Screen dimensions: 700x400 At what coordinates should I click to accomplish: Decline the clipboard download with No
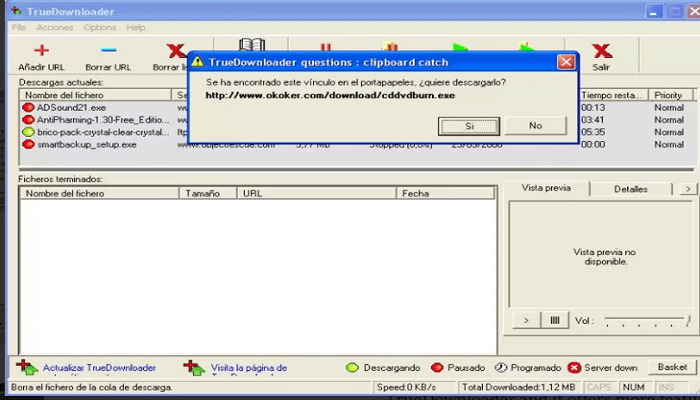point(536,126)
